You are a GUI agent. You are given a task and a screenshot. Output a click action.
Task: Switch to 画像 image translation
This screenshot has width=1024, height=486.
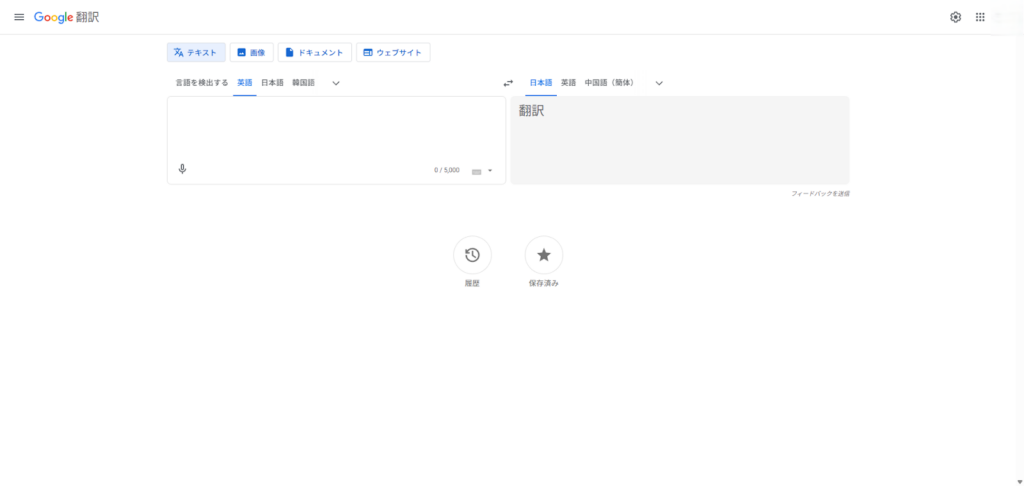click(251, 52)
